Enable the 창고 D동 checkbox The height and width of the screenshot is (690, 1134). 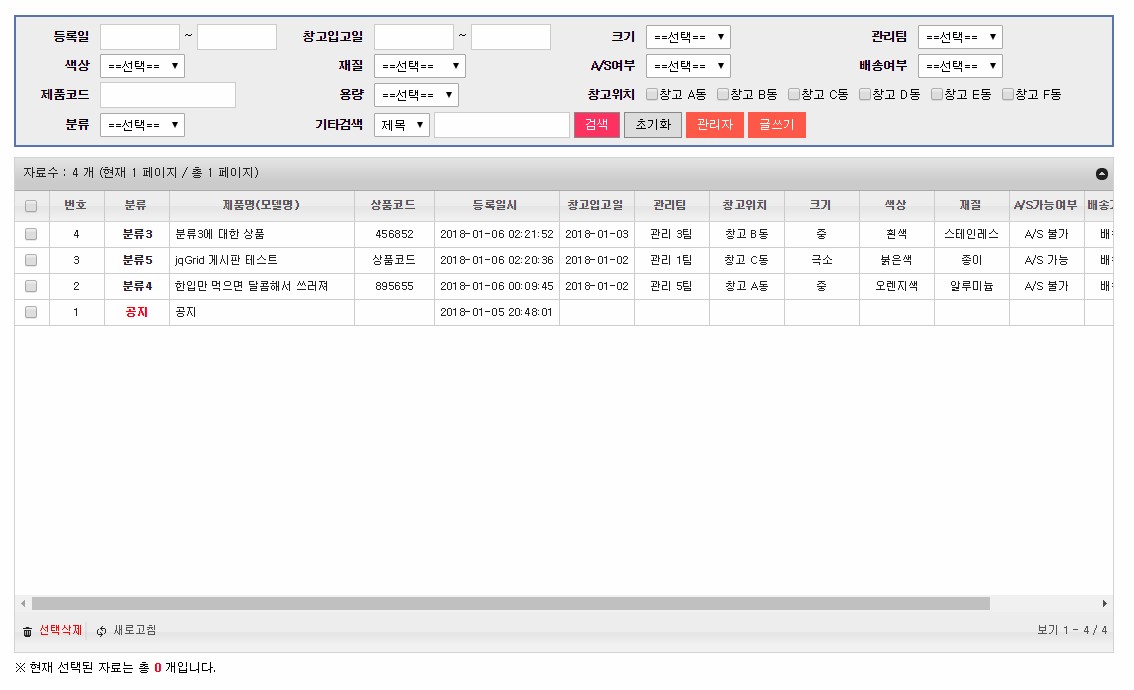(x=865, y=95)
